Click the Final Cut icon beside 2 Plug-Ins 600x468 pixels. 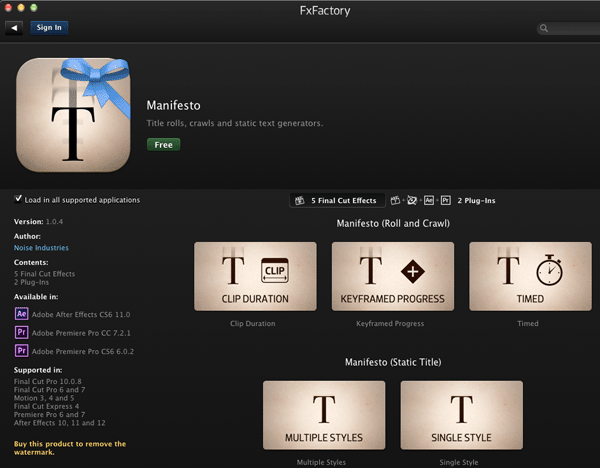point(395,200)
